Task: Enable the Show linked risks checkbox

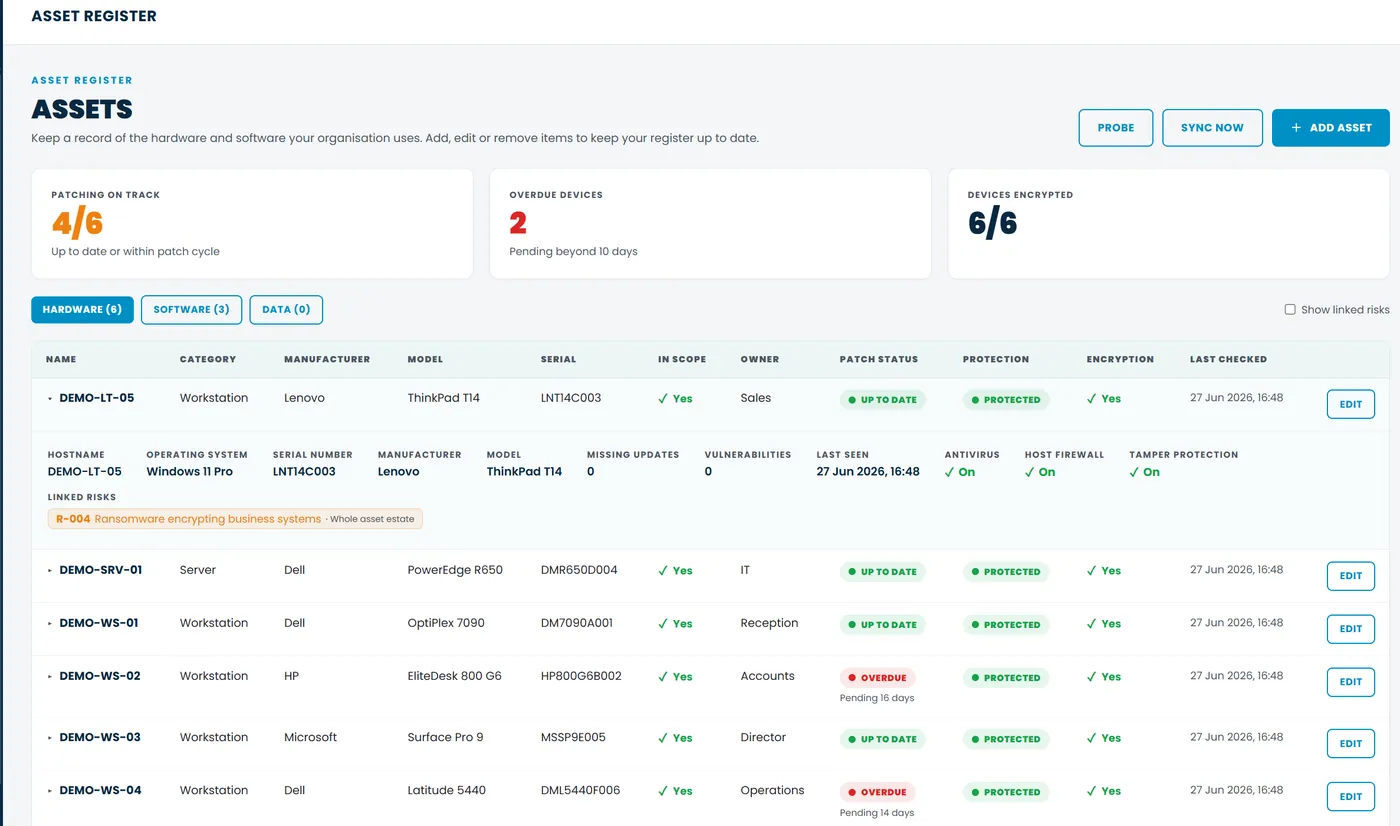Action: point(1290,310)
